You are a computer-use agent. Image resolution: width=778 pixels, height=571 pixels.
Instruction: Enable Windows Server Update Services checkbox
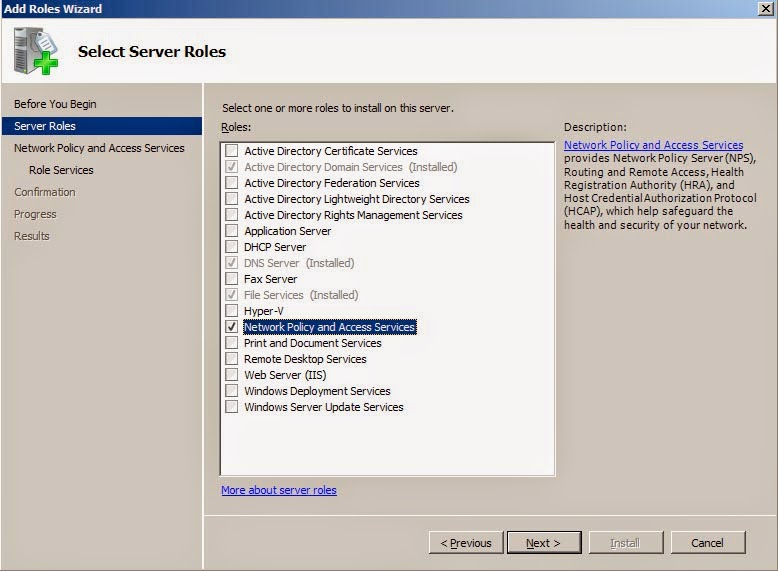tap(231, 407)
